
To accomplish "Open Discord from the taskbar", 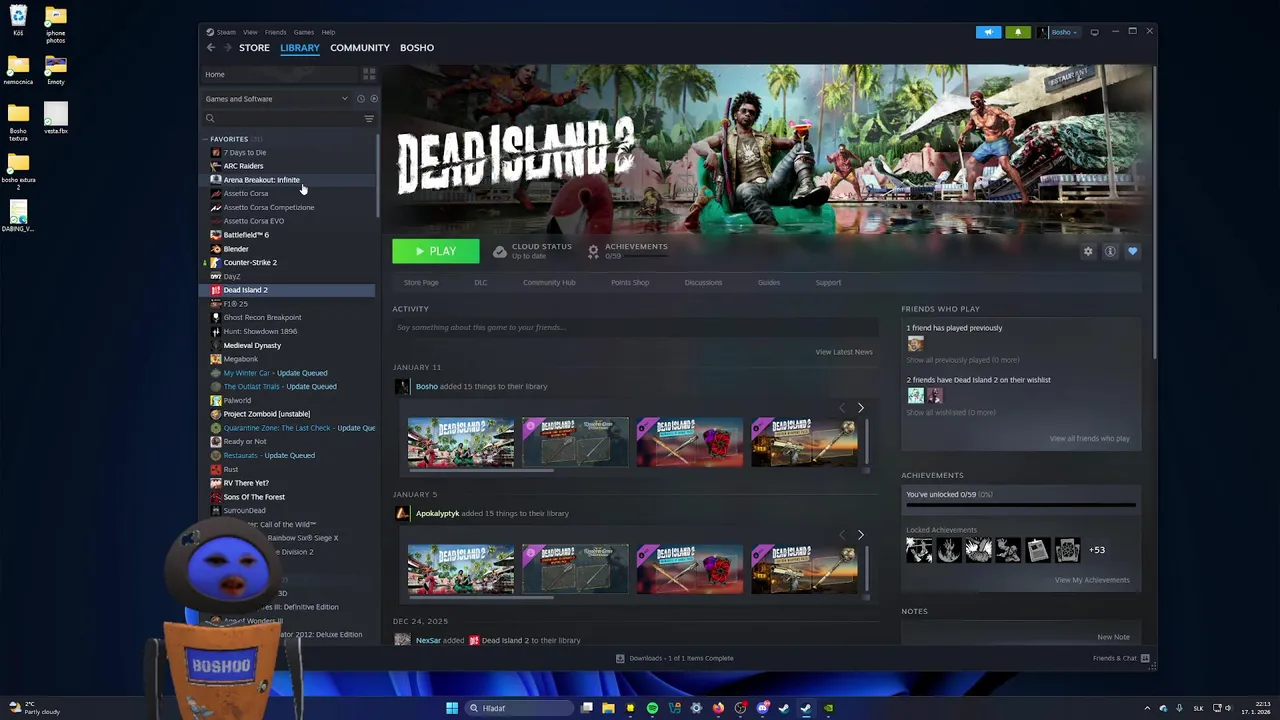I will click(762, 708).
